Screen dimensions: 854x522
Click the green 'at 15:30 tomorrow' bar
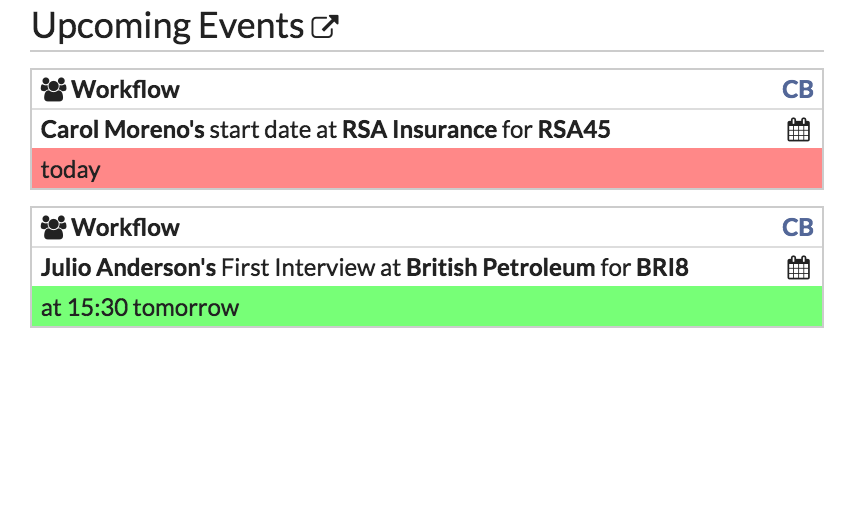pos(427,307)
